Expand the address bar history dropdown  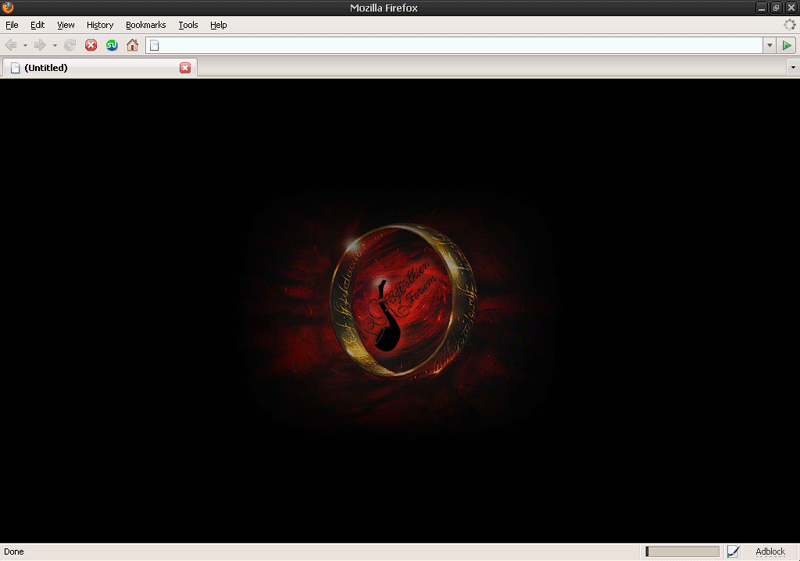pyautogui.click(x=769, y=45)
